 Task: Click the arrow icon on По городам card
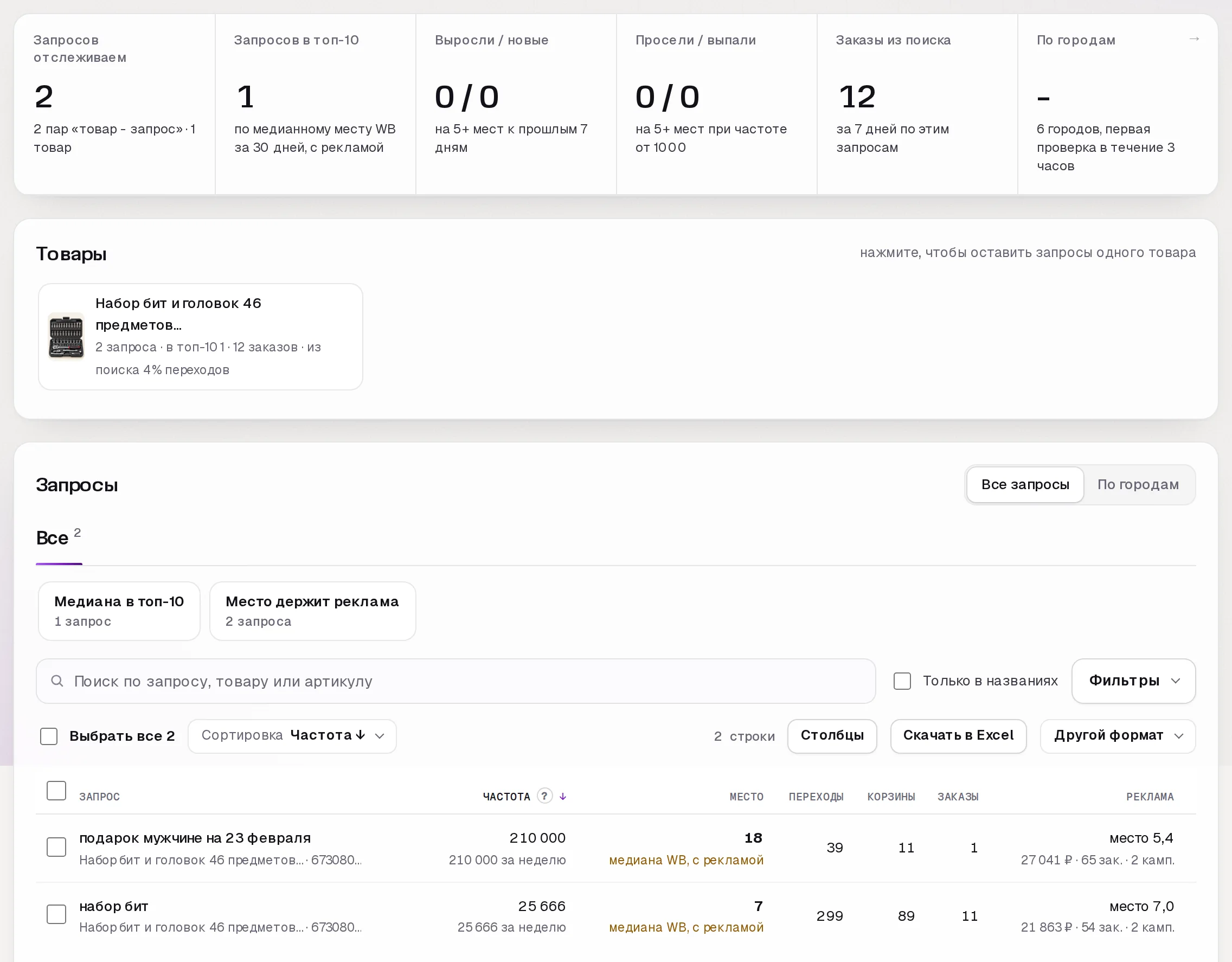(x=1194, y=39)
